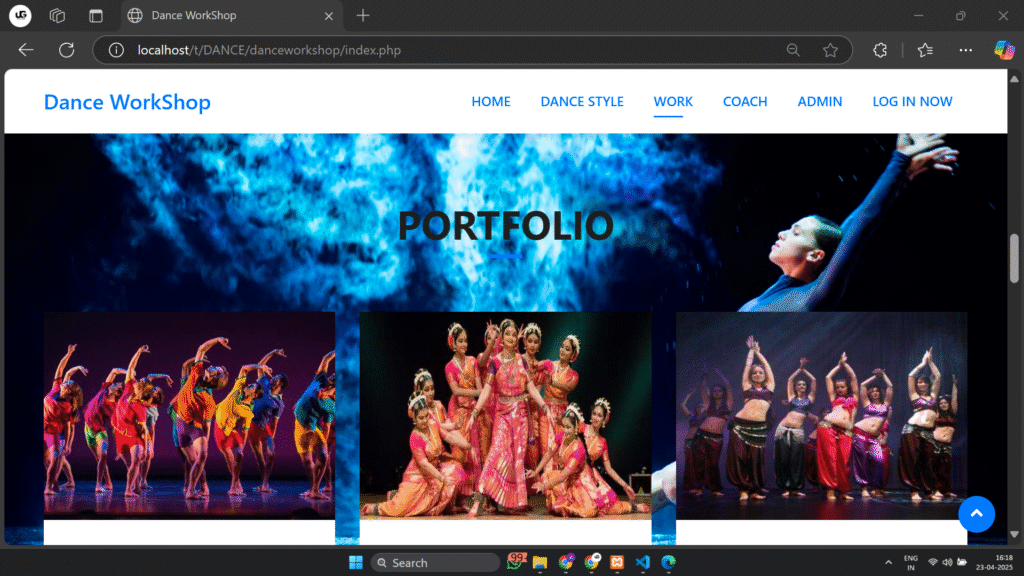Open the ENG IN language switcher

[910, 563]
